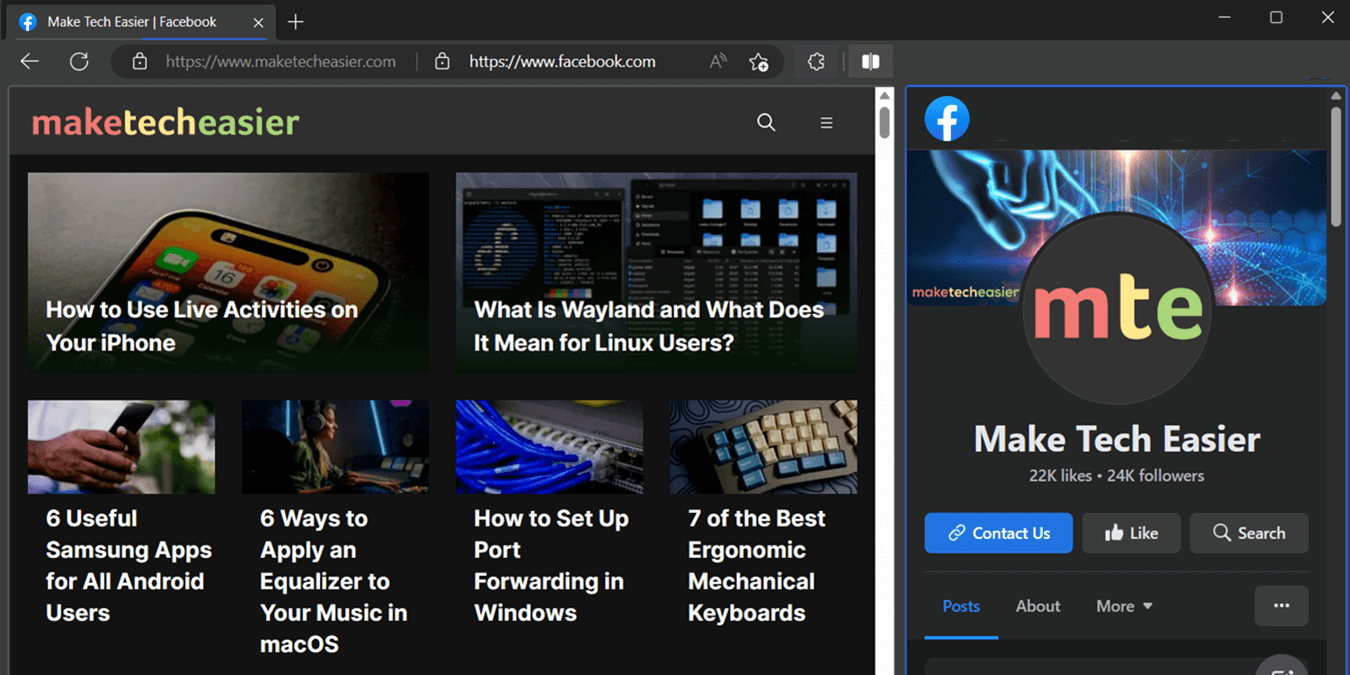View site info via the facebook.com lock icon

[441, 61]
